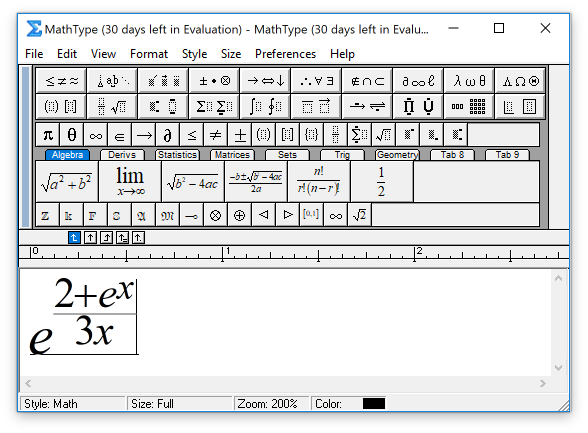Open uppercase Greek letters palette (ΛΩ)

coord(520,81)
